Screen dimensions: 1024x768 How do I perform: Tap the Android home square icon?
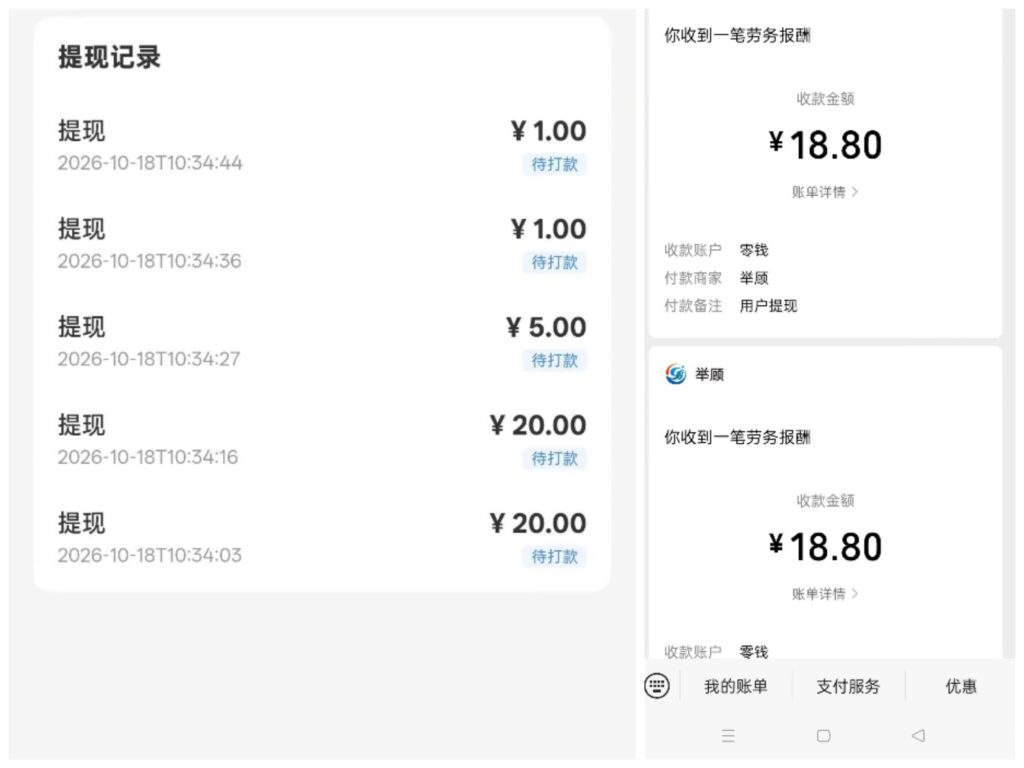coord(824,736)
